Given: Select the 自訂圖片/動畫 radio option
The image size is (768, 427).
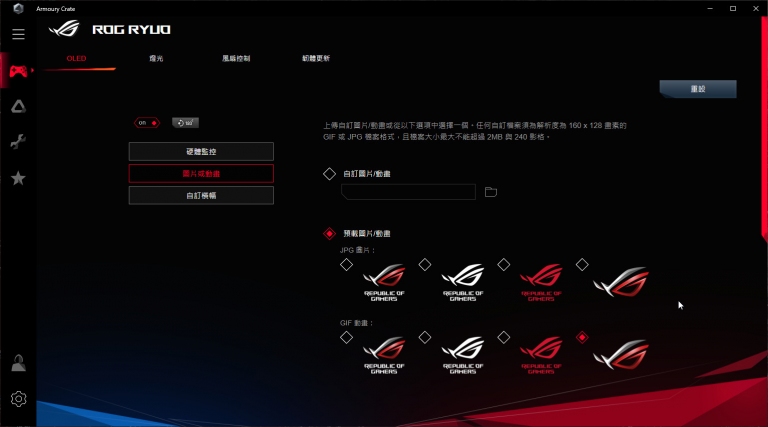Looking at the screenshot, I should coord(329,174).
